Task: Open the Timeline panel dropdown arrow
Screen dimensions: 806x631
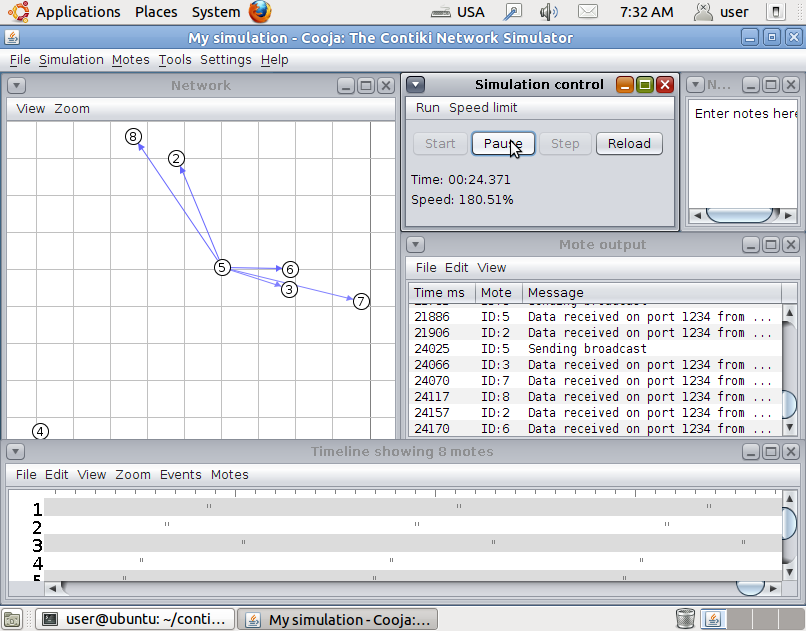Action: pos(15,452)
